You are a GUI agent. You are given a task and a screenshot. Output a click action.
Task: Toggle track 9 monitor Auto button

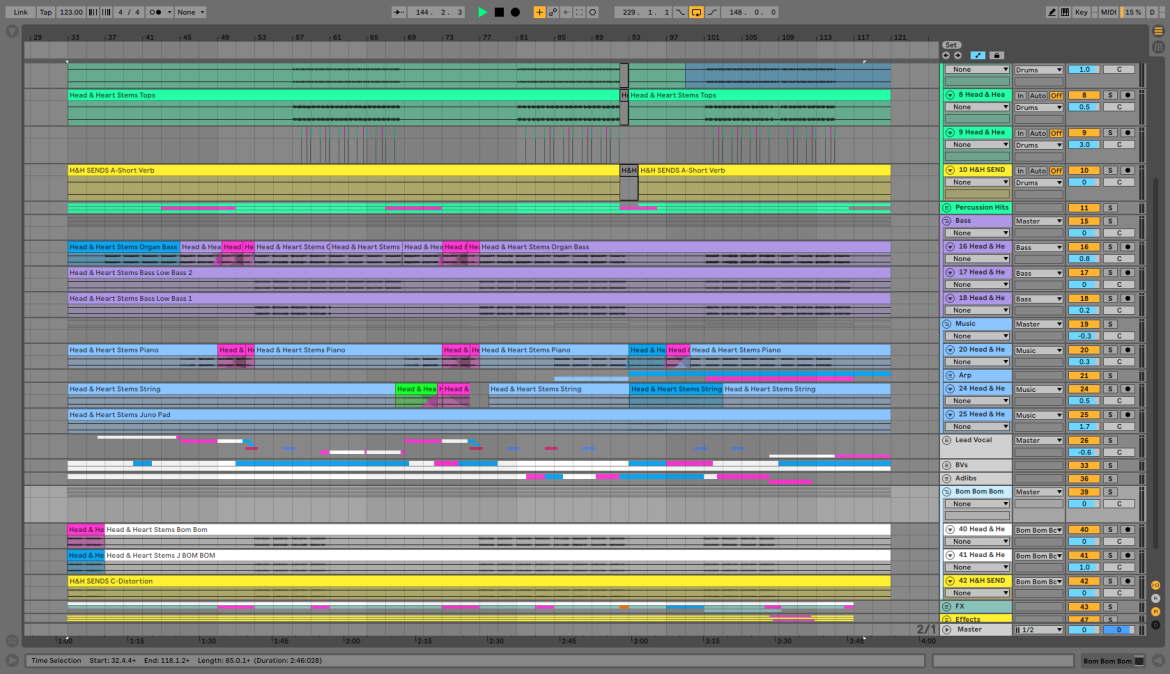[1038, 133]
